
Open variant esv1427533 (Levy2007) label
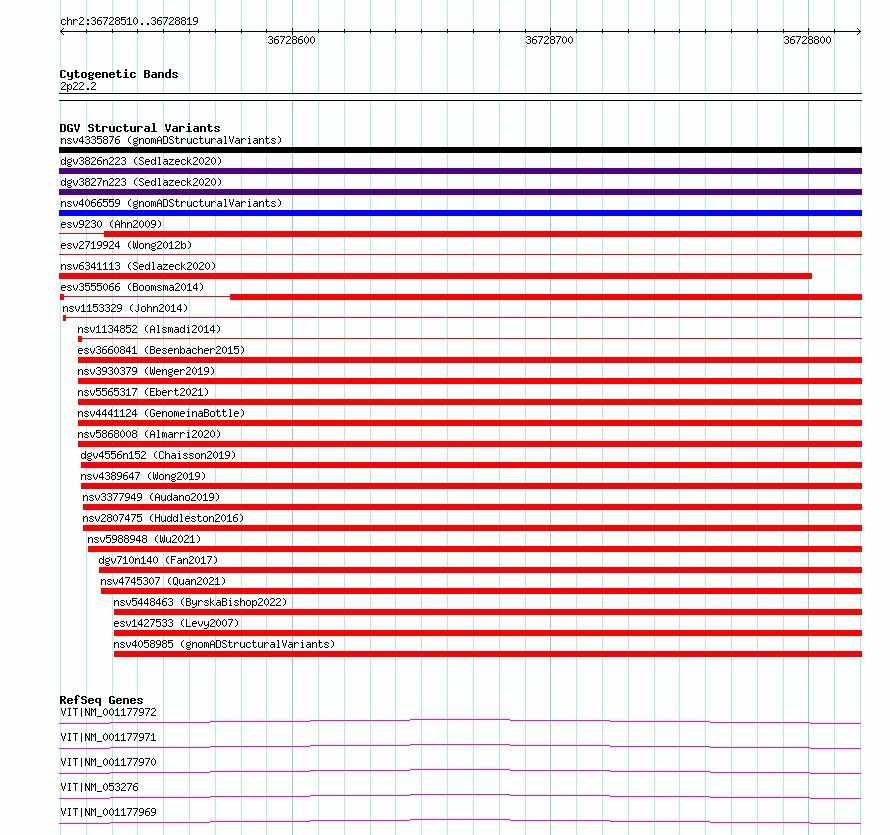tap(176, 623)
